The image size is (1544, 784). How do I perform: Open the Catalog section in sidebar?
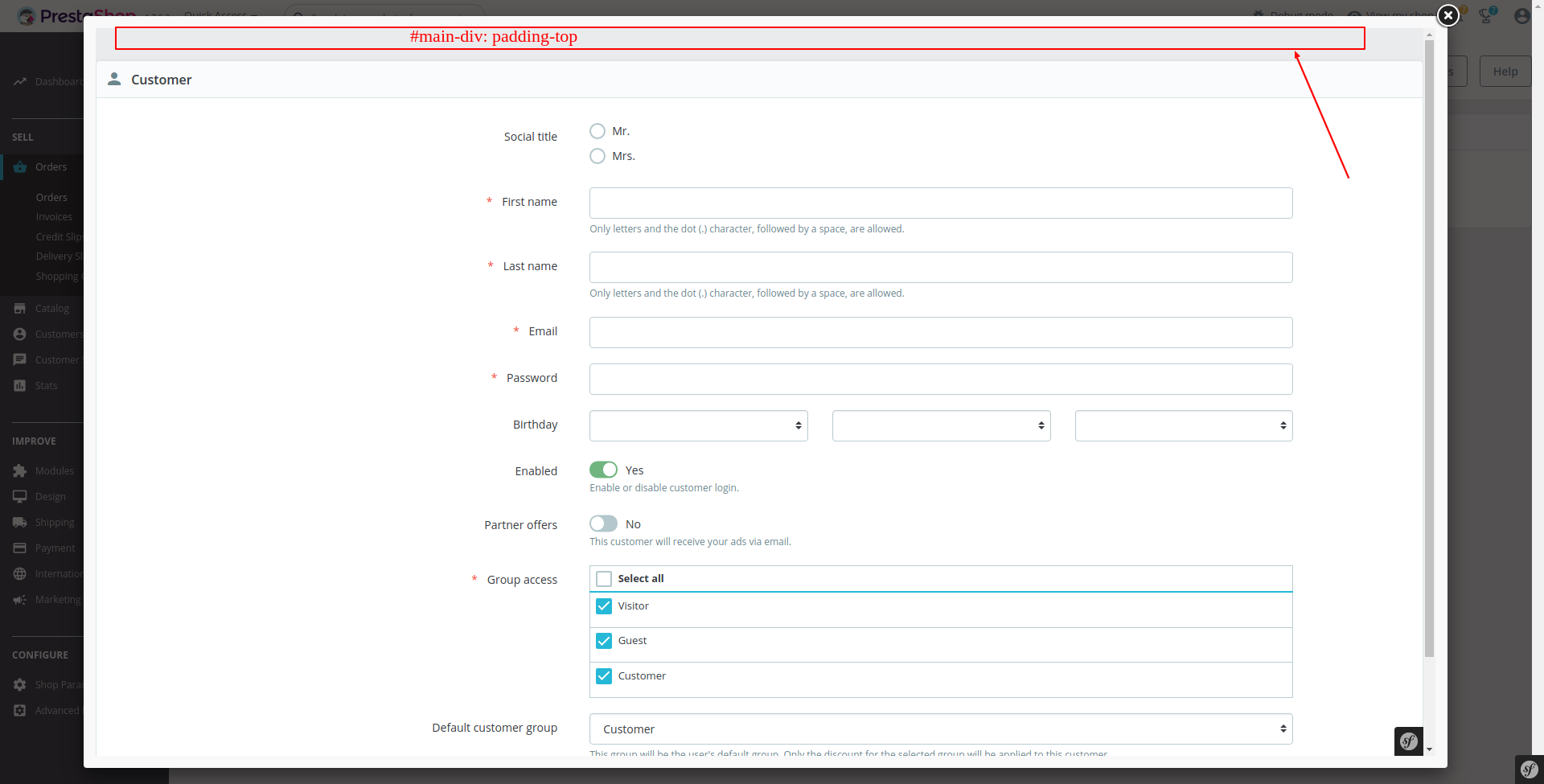pos(52,308)
